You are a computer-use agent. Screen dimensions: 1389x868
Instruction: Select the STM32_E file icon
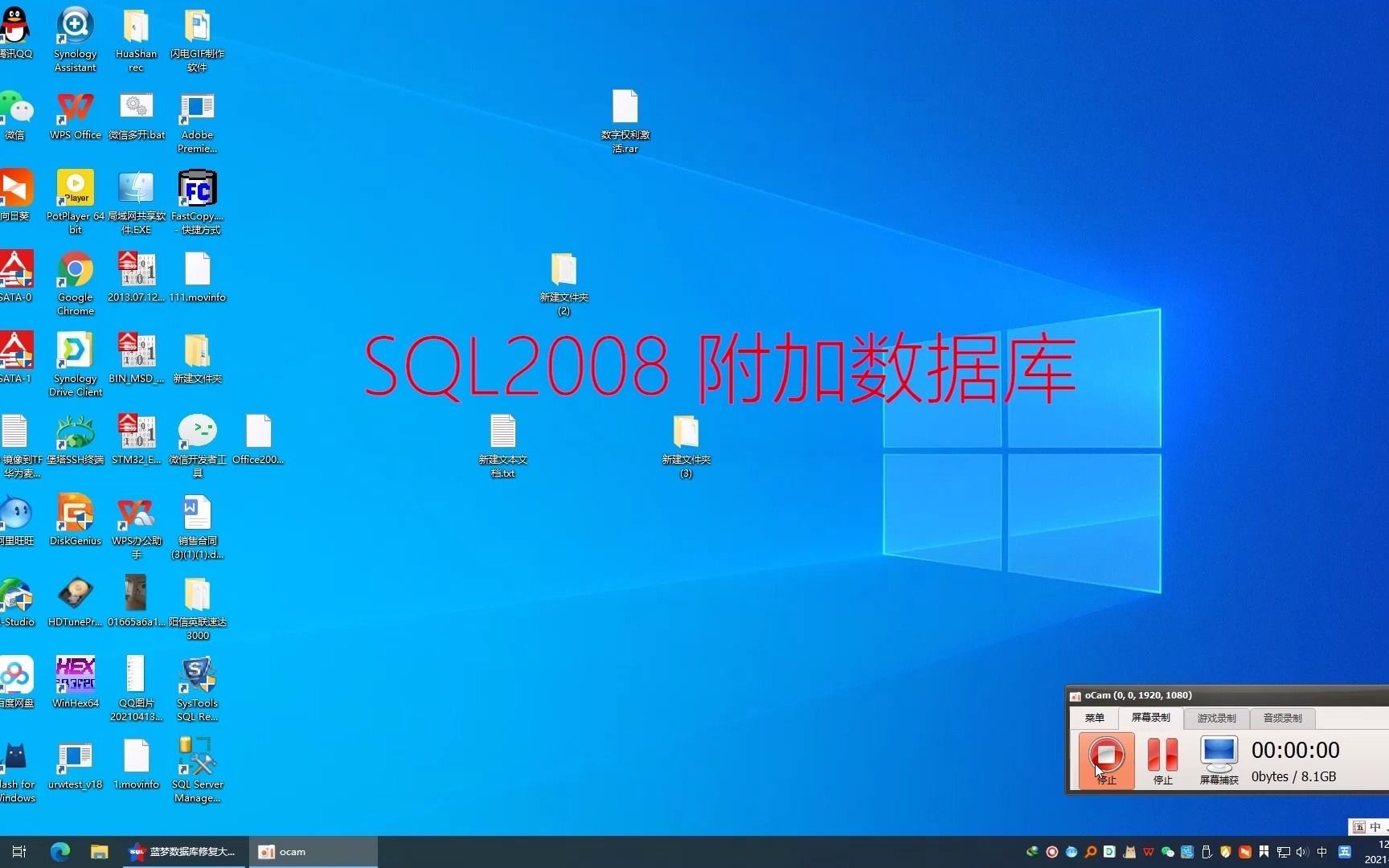(x=136, y=439)
